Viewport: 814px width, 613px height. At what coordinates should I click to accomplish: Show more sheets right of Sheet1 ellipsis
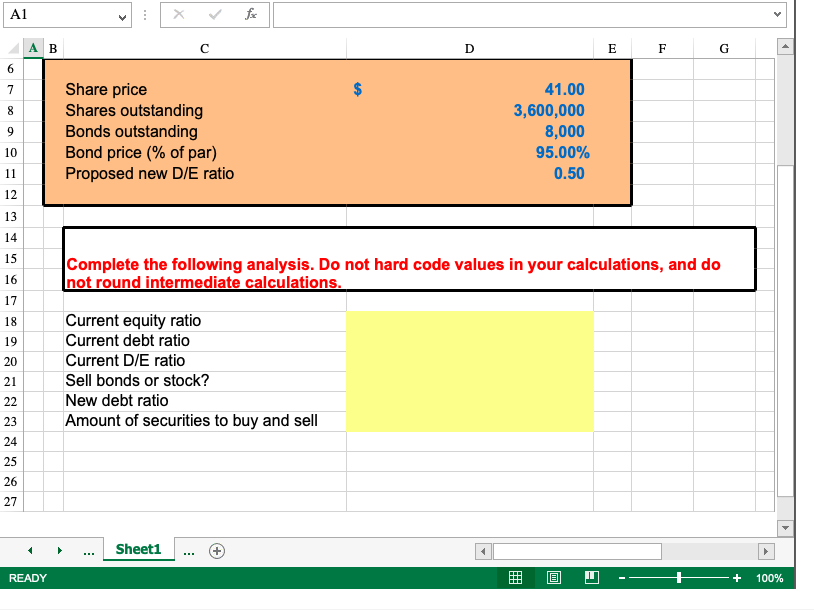click(x=189, y=552)
